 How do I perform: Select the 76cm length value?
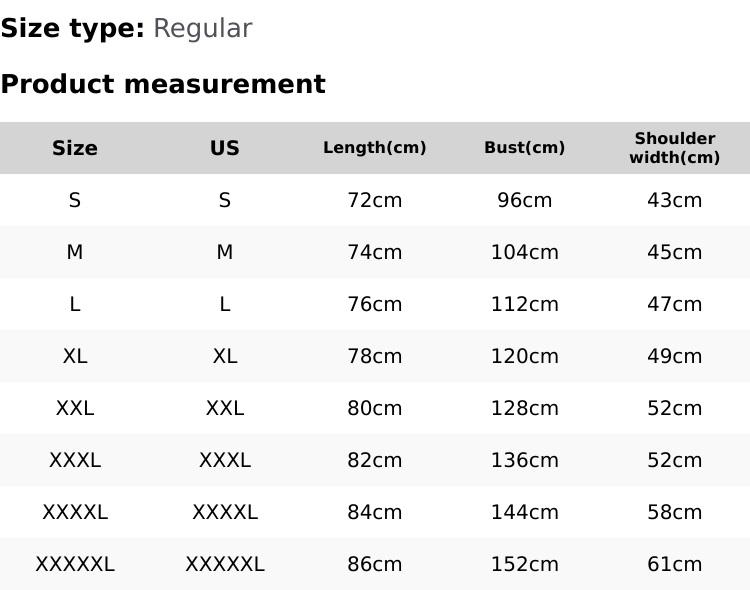click(375, 304)
